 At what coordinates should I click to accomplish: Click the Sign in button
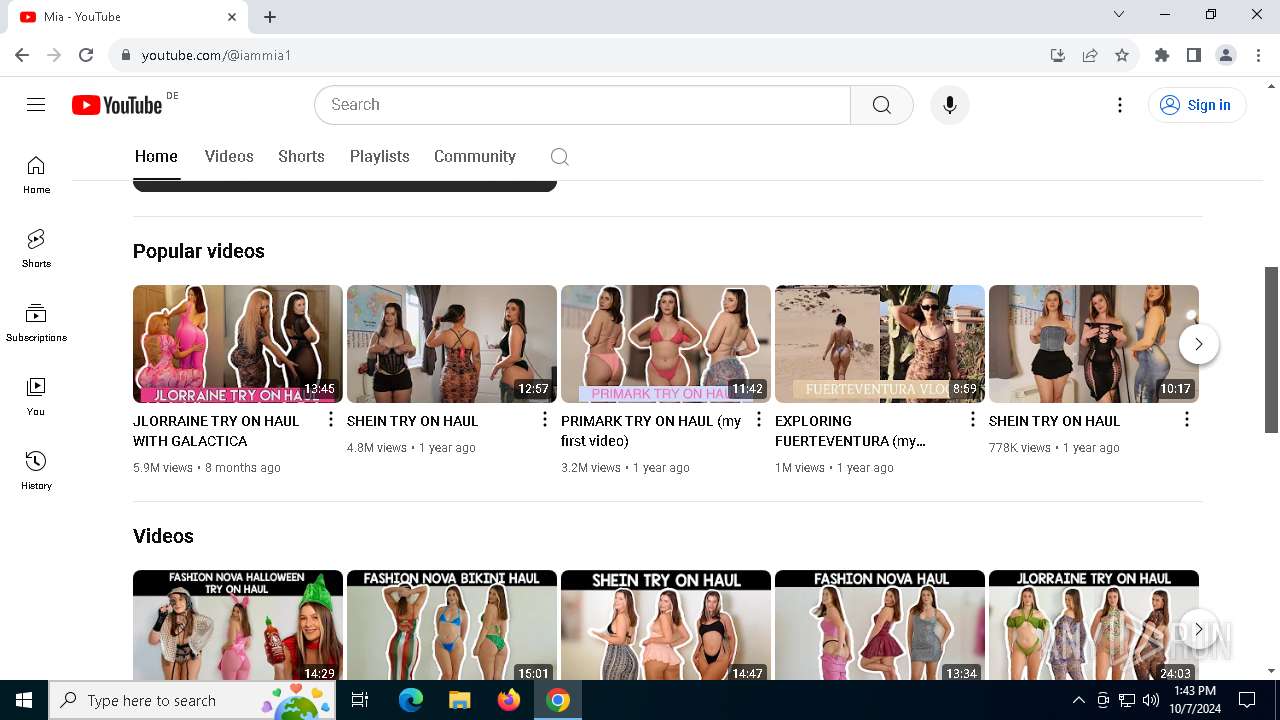(1197, 105)
